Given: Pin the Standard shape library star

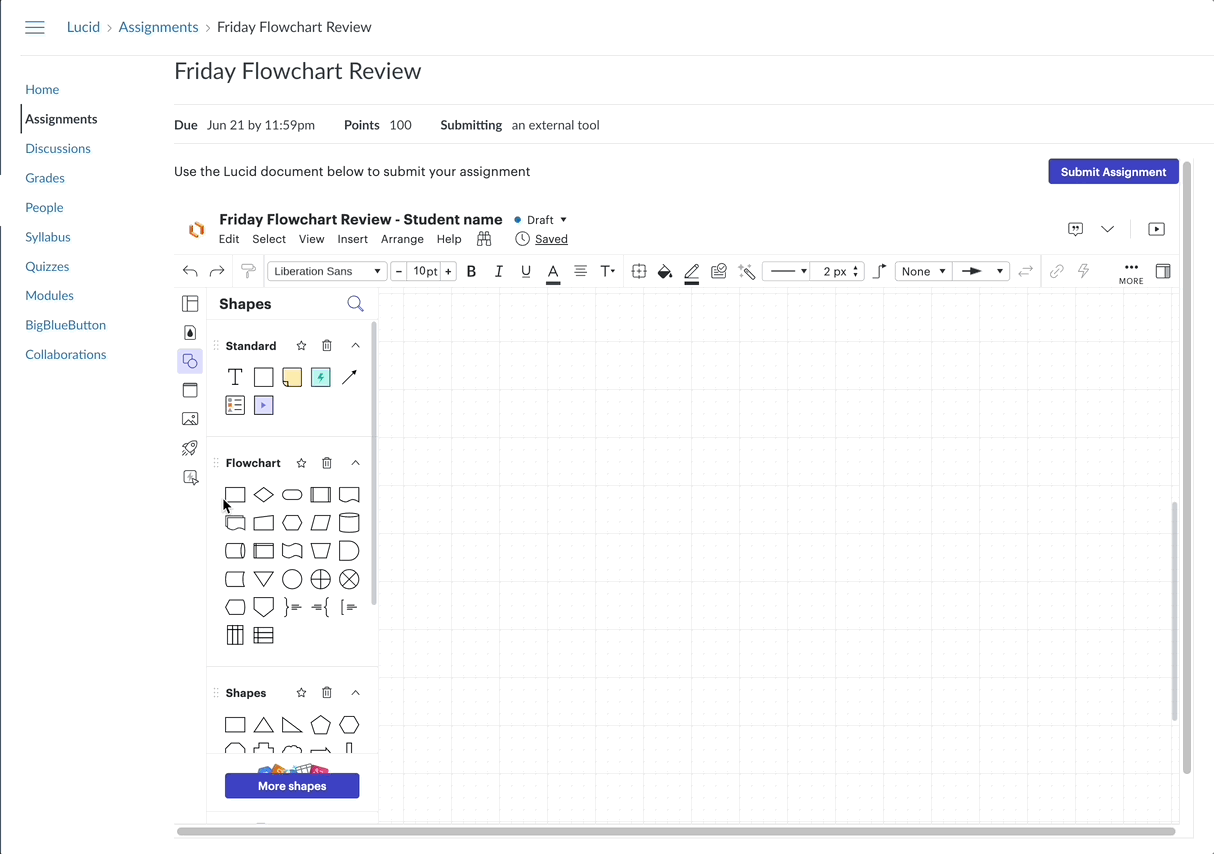Looking at the screenshot, I should (301, 346).
